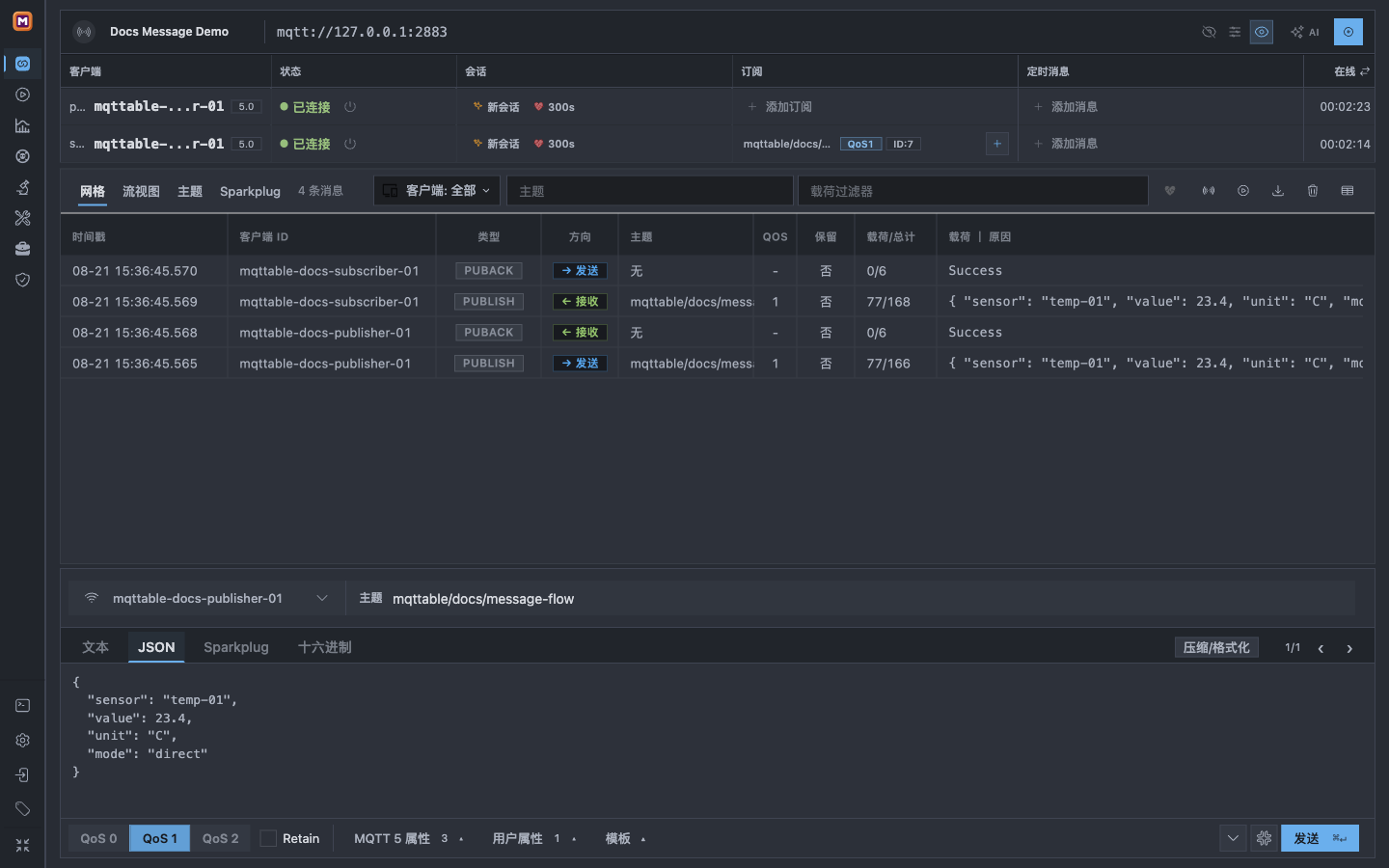
Task: Open the bar chart statistics page in the sidebar
Action: (22, 125)
